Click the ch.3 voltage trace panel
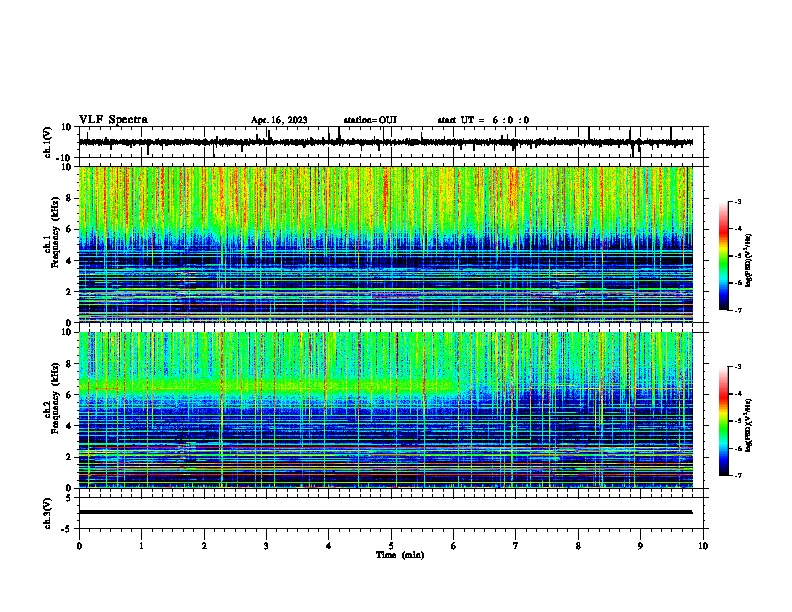The width and height of the screenshot is (792, 612). [391, 513]
